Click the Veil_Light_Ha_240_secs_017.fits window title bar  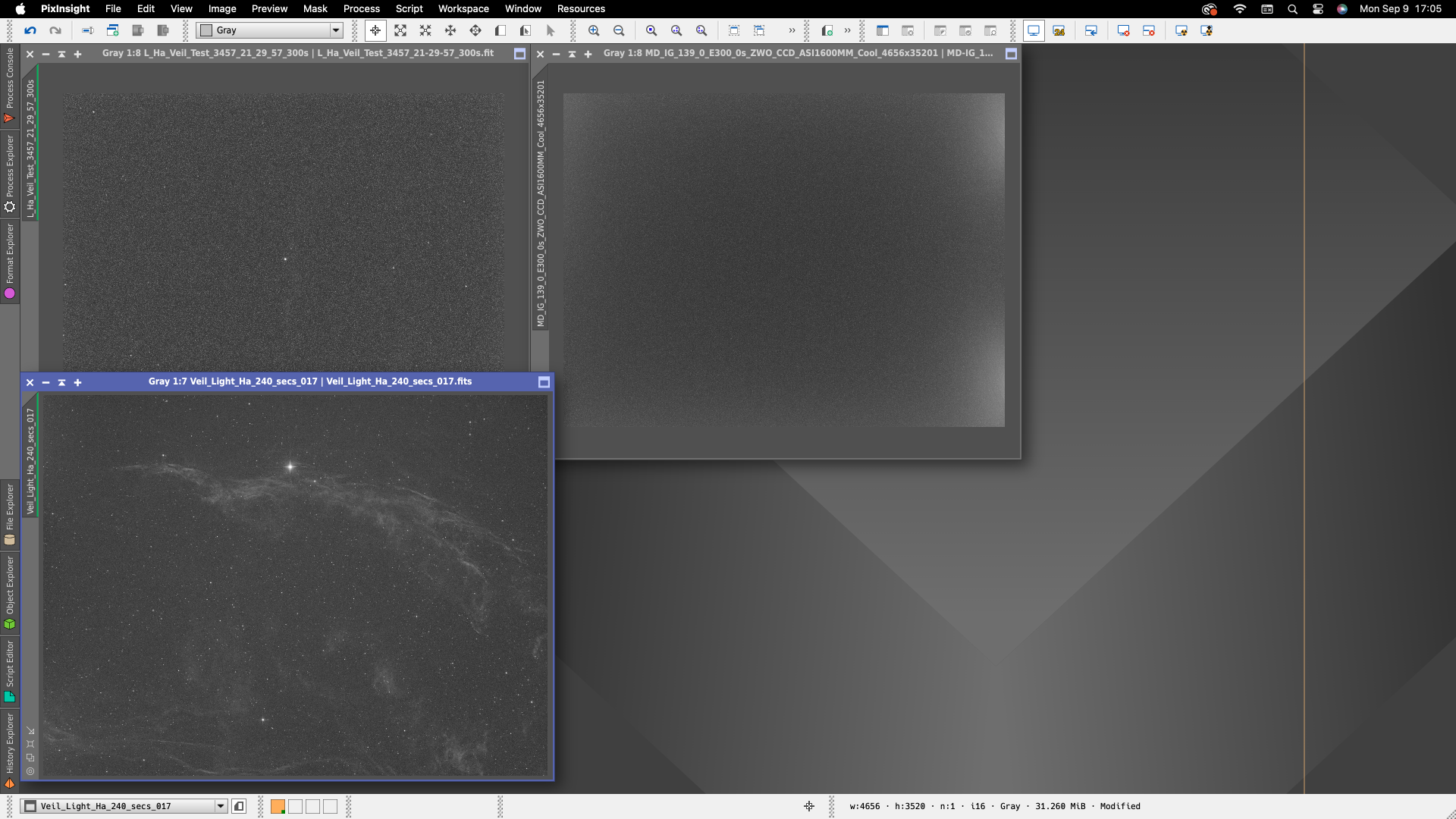(310, 381)
